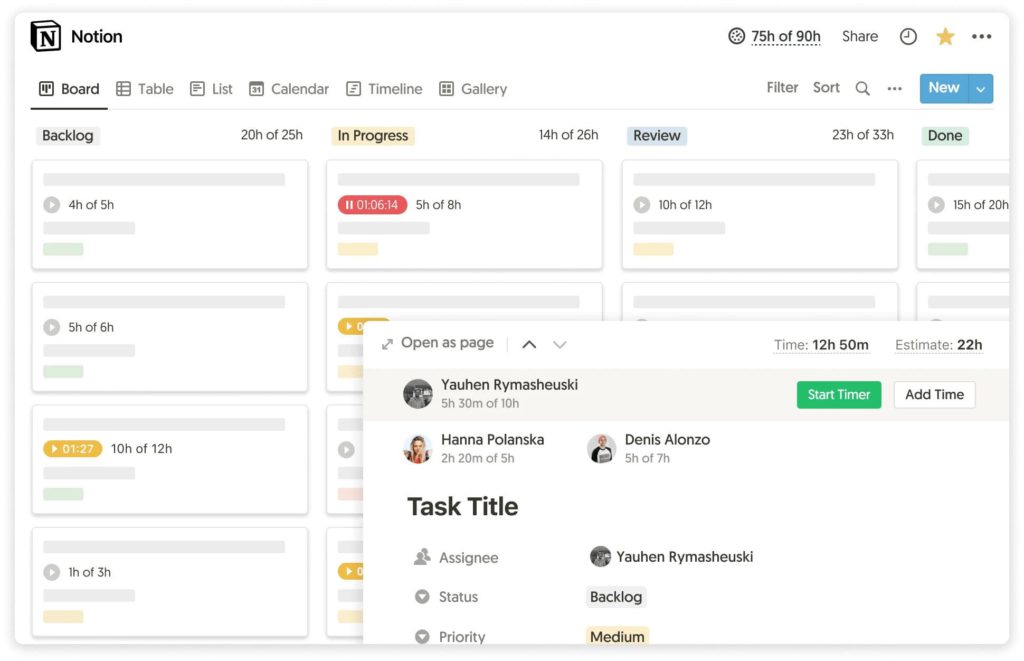Toggle the play button on the 1h of 3h card
This screenshot has width=1024, height=661.
click(x=52, y=572)
